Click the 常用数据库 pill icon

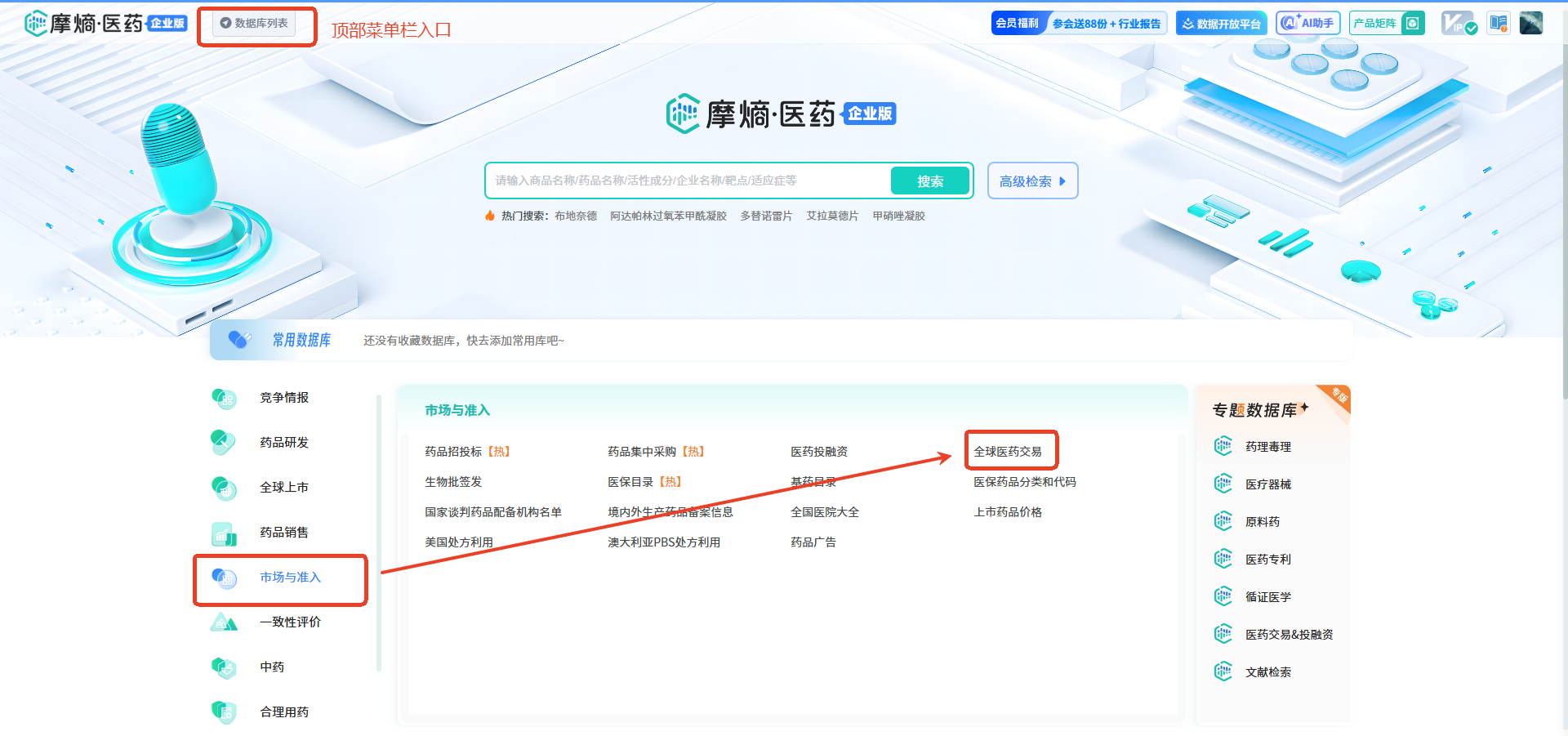tap(240, 339)
